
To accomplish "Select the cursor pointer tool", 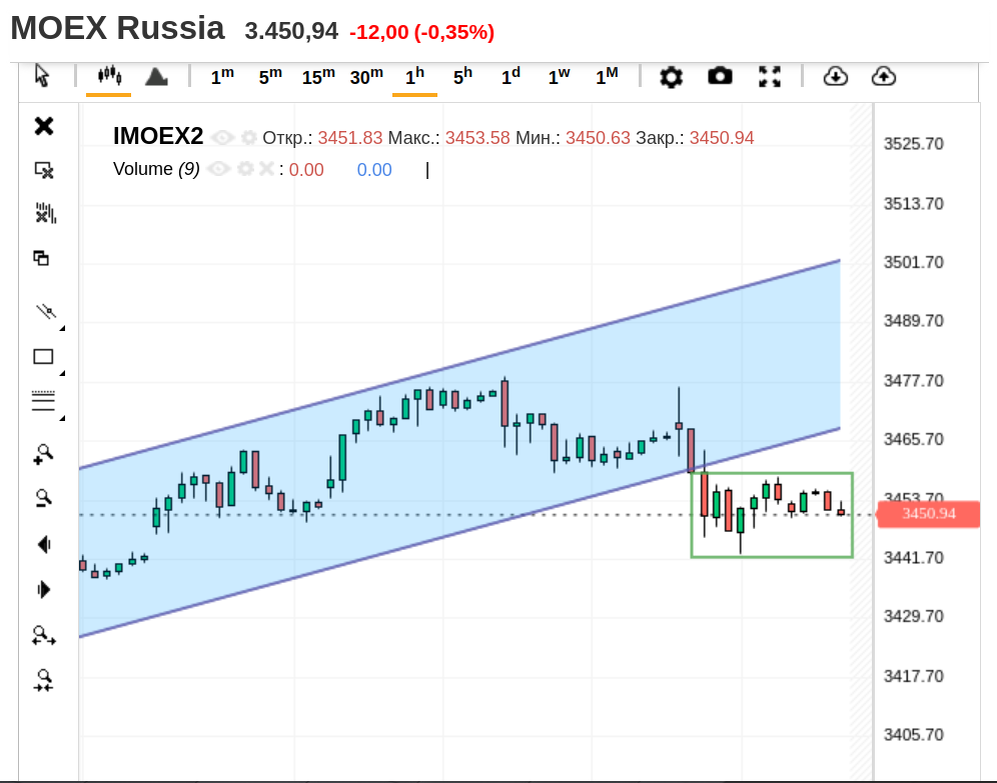I will pyautogui.click(x=43, y=76).
